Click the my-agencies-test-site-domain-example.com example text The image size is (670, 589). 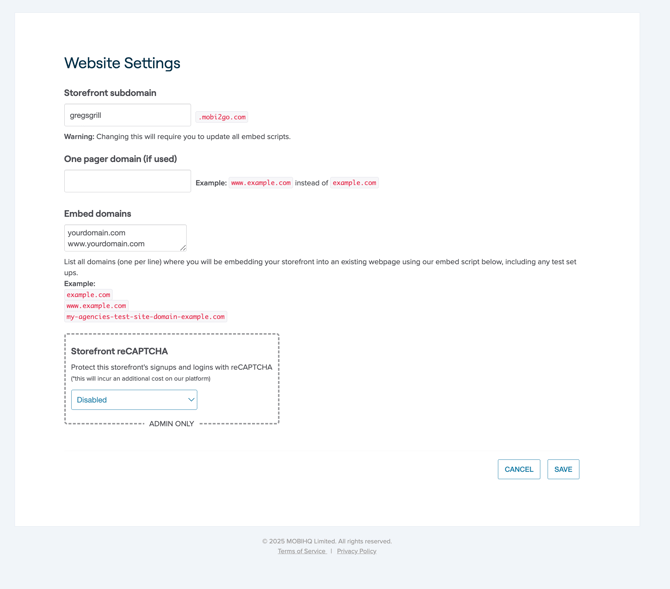145,317
